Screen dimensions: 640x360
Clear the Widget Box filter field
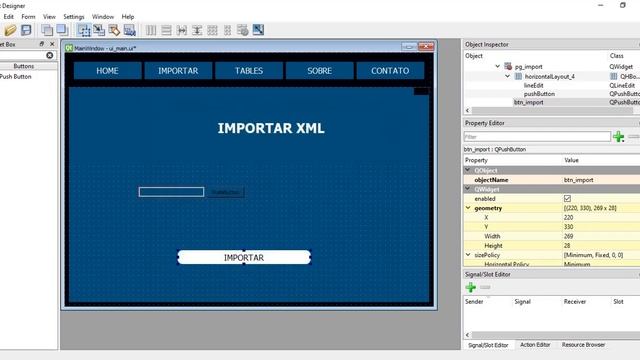coord(49,55)
